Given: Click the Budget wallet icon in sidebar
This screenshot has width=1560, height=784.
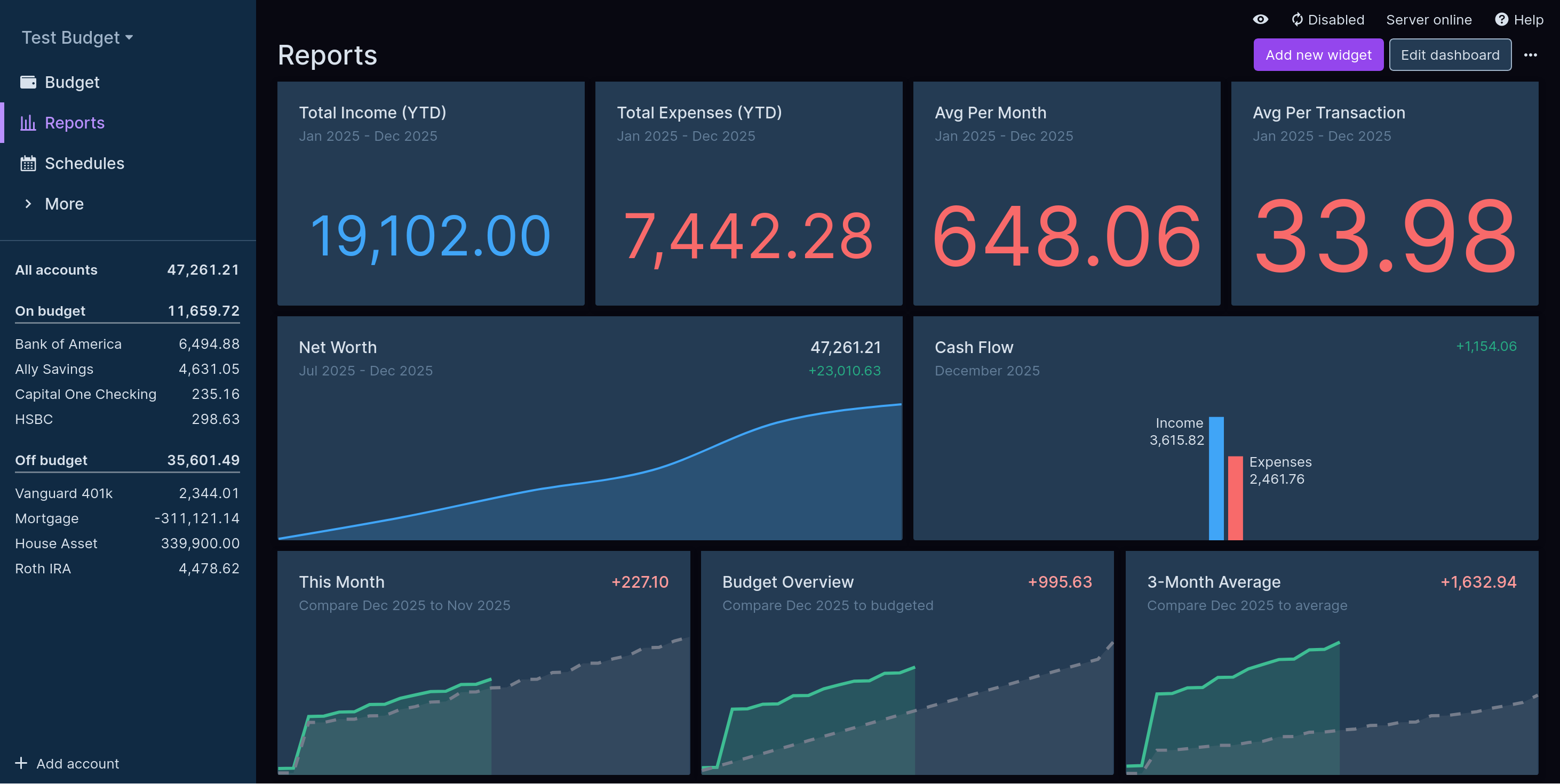Looking at the screenshot, I should point(28,82).
